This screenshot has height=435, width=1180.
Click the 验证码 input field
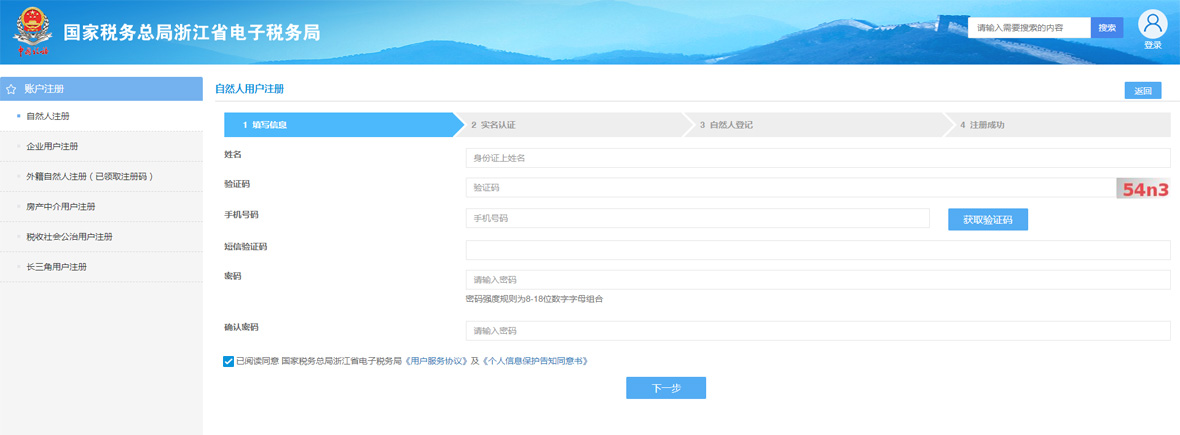coord(791,187)
